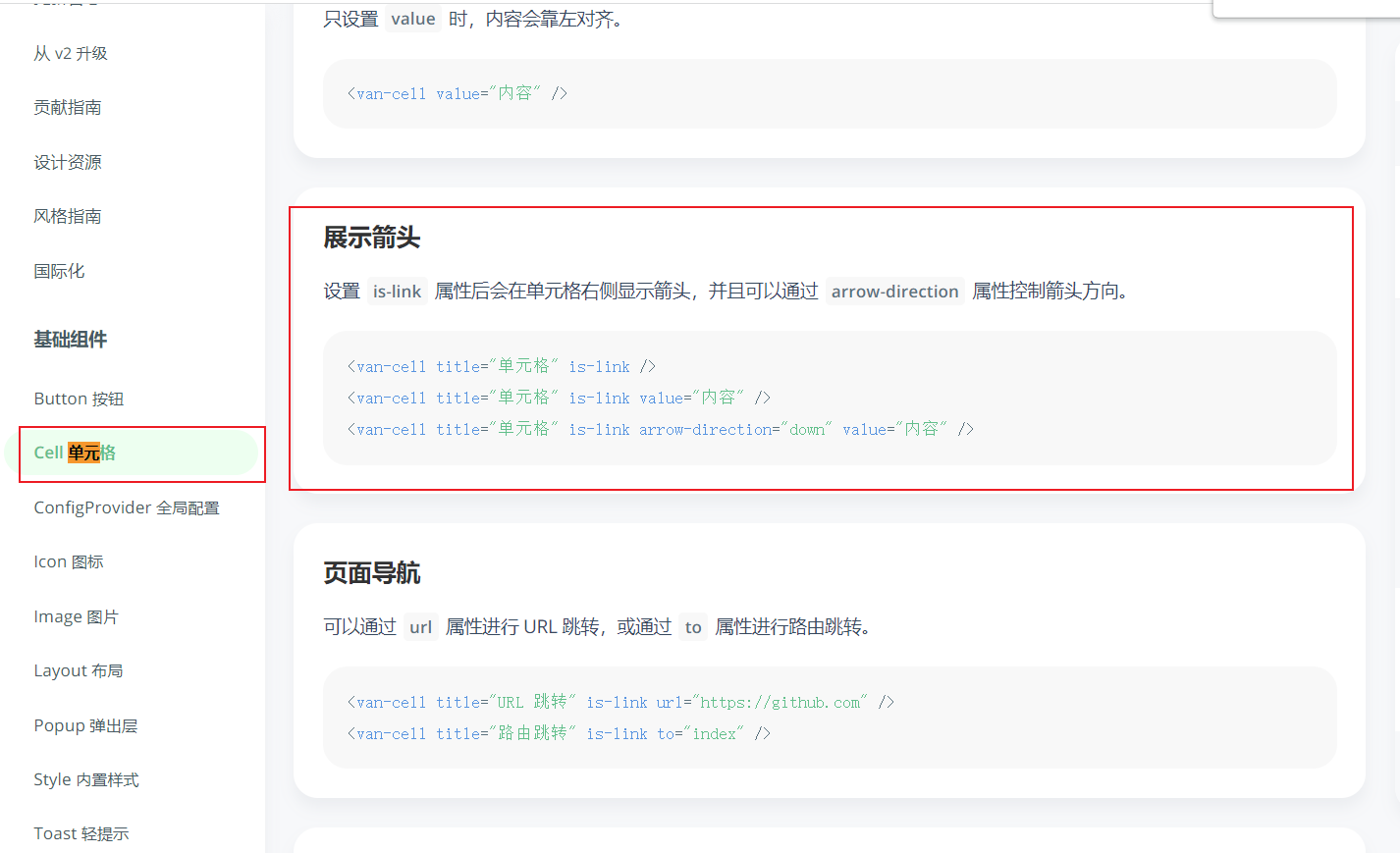Screen dimensions: 1400x853
Task: Select Style 内置样式 in the sidebar
Action: tap(86, 779)
